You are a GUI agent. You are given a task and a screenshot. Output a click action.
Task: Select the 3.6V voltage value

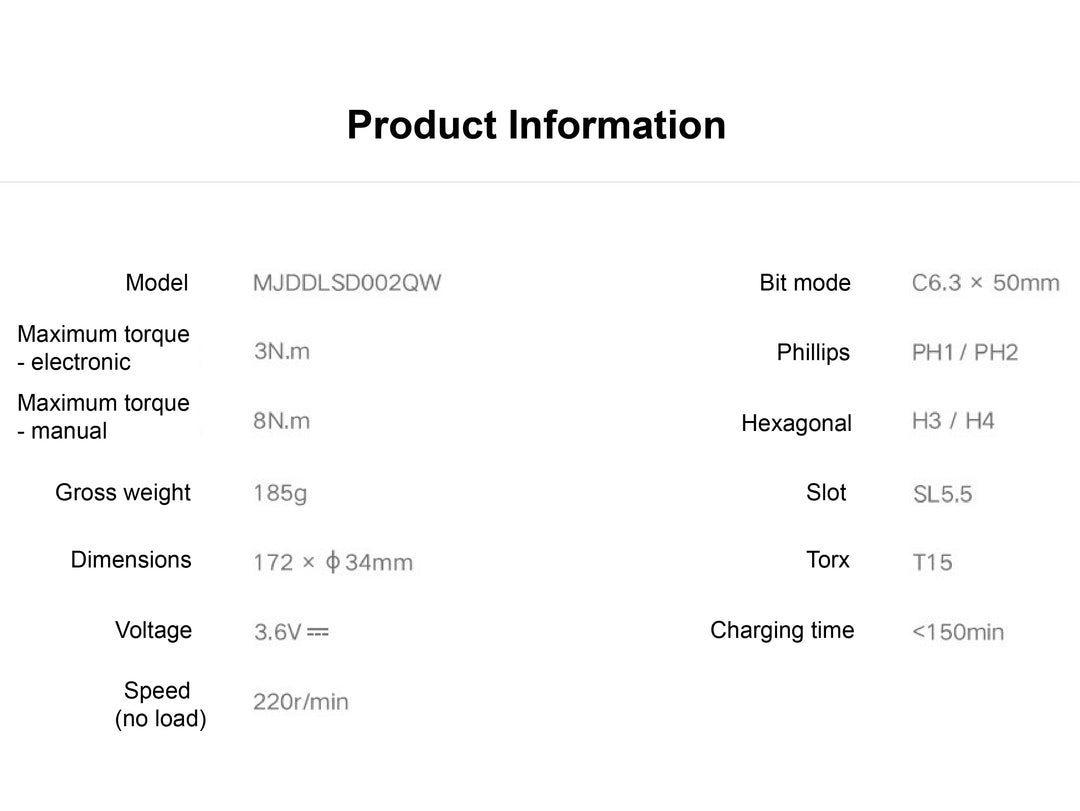(x=291, y=632)
